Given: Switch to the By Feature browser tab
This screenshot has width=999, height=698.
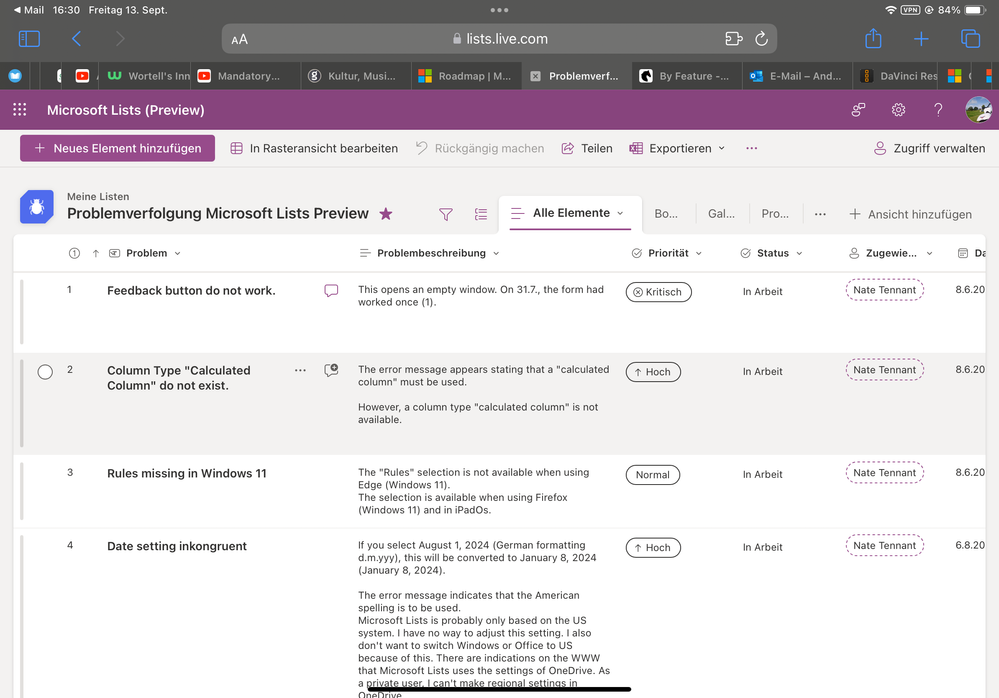Looking at the screenshot, I should click(686, 76).
